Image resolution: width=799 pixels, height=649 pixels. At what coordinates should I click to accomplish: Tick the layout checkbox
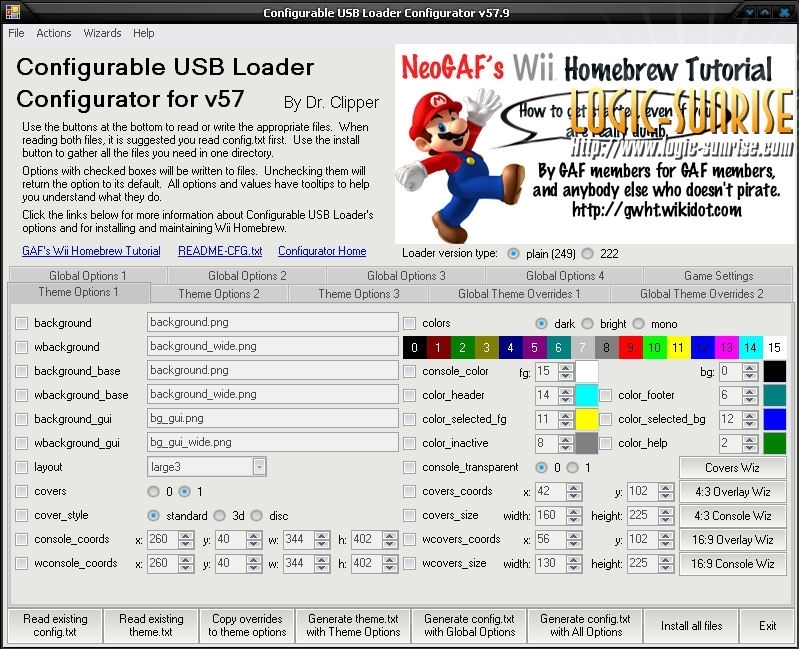[x=21, y=467]
